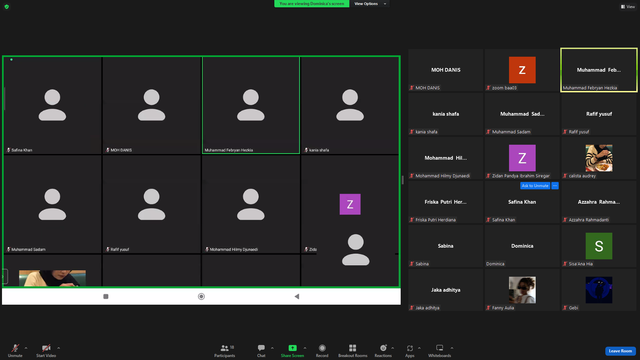This screenshot has width=640, height=360.
Task: Click kania shafa tile in shared screen
Action: (x=350, y=105)
